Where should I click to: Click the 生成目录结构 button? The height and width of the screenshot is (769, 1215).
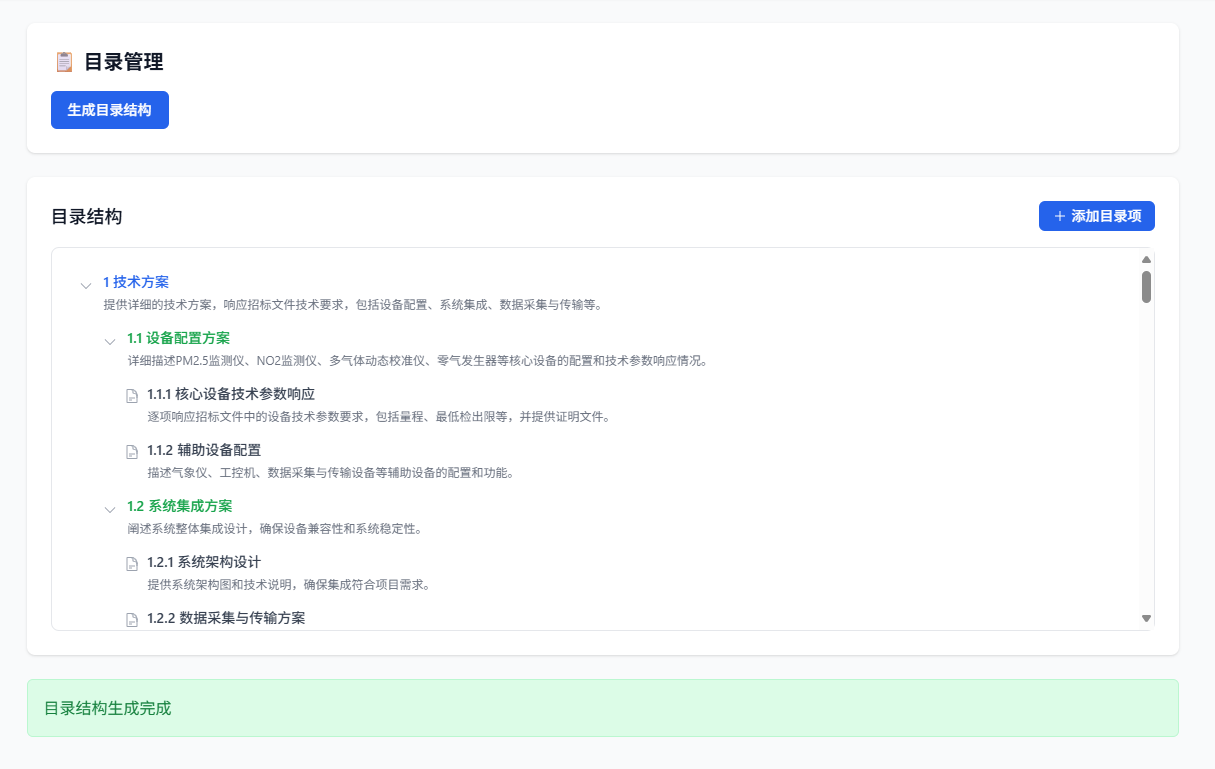(x=110, y=110)
